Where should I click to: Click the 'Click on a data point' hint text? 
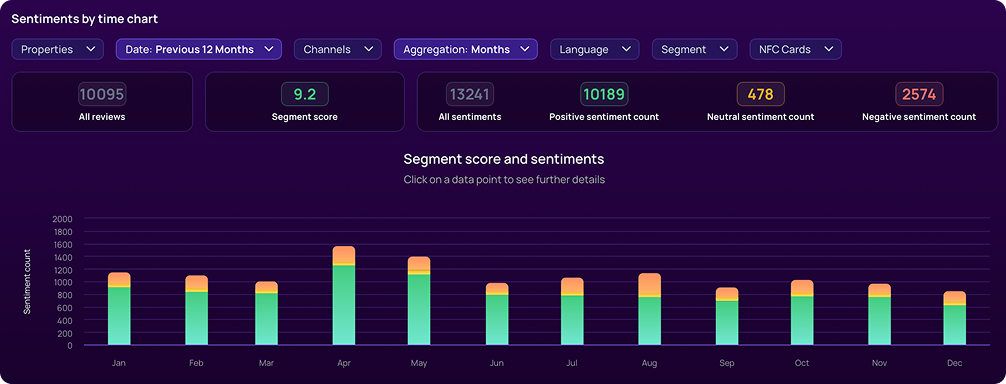coord(504,179)
